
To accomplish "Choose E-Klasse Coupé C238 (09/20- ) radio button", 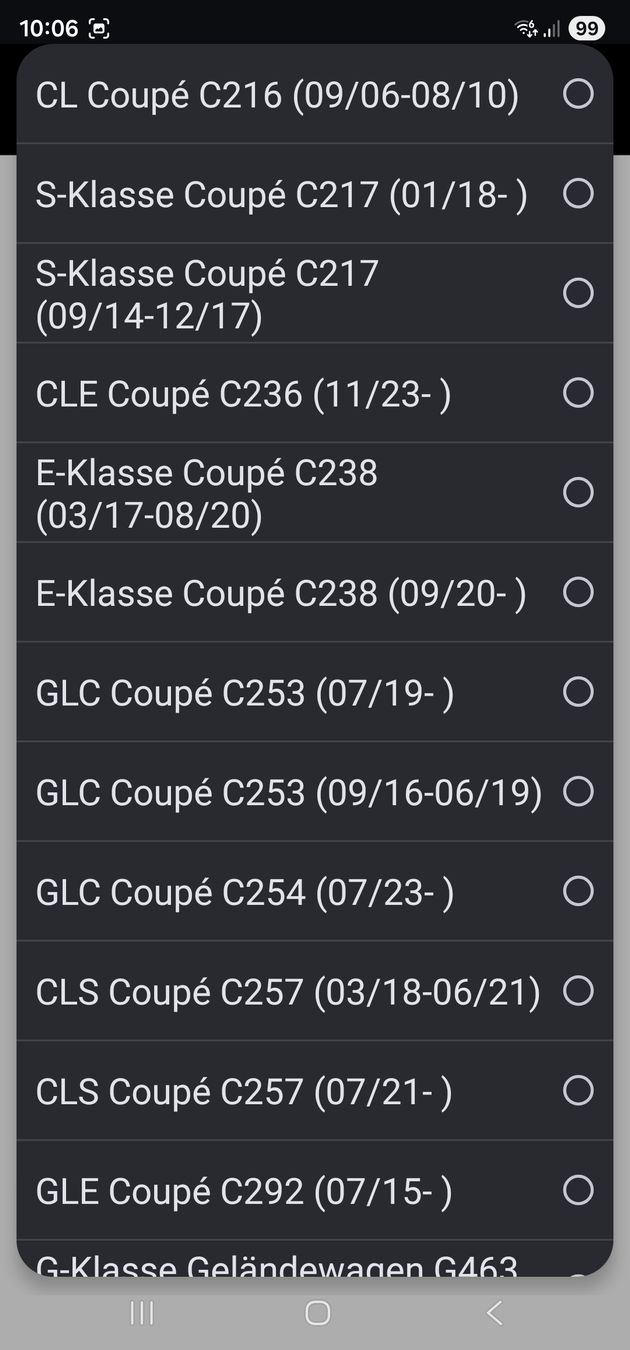I will [x=578, y=592].
